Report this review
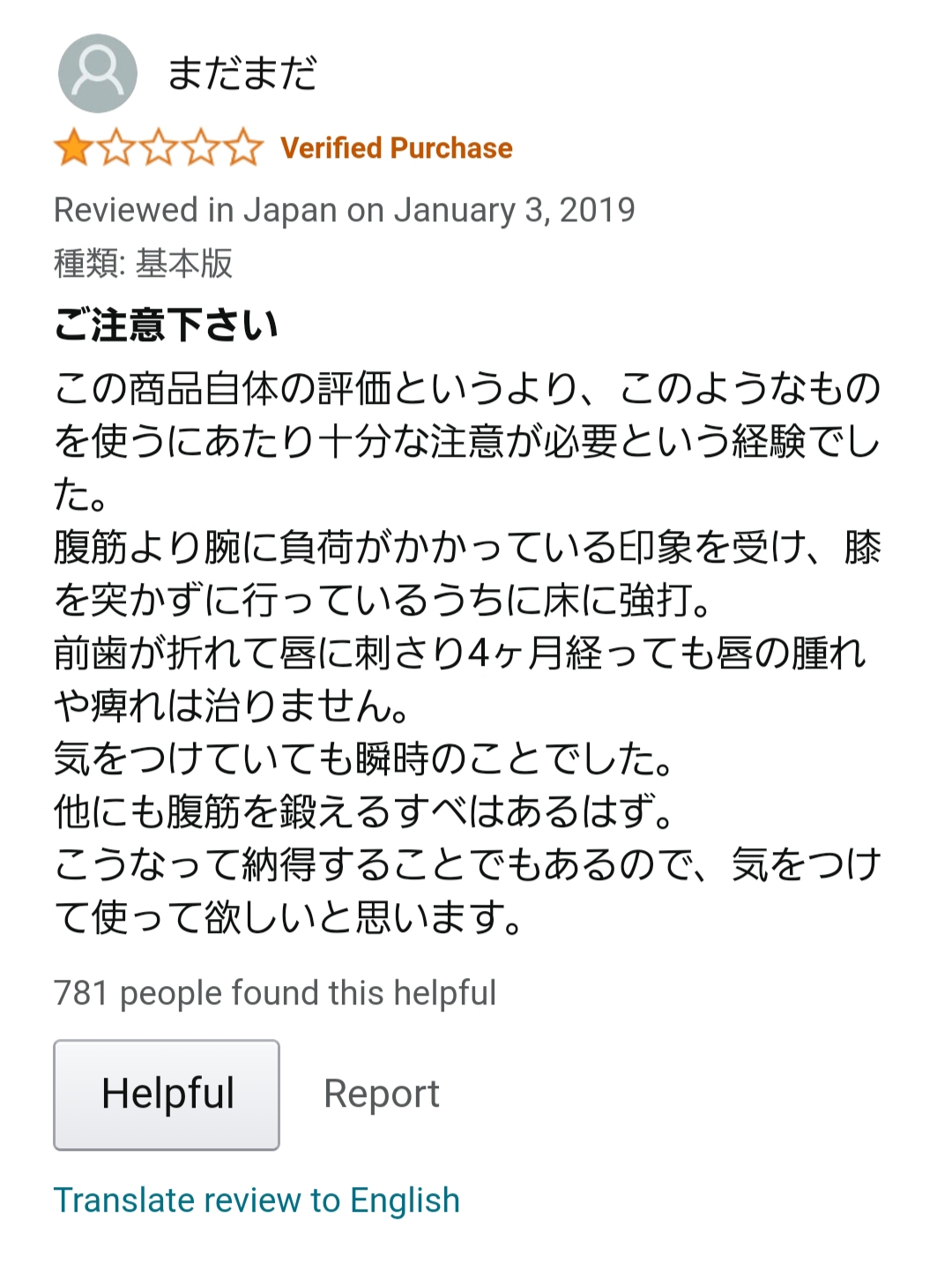 (381, 1094)
